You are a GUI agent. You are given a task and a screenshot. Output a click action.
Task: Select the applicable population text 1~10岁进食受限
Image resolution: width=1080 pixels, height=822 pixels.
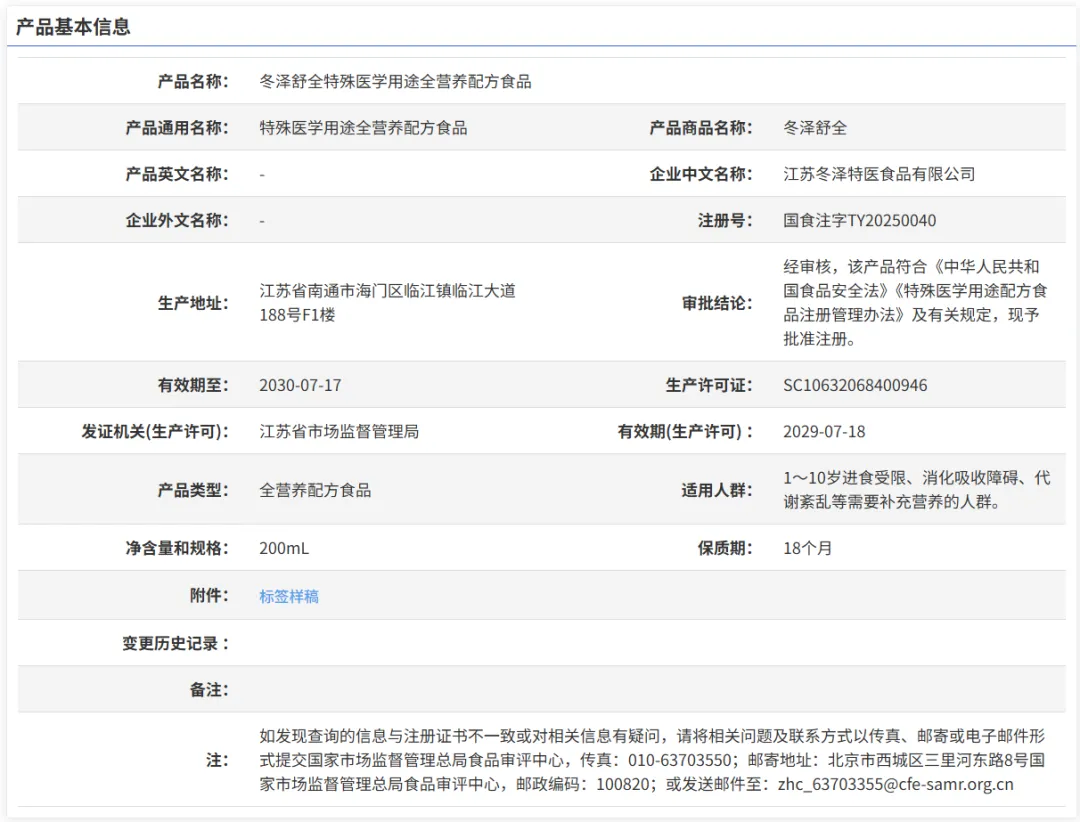845,477
